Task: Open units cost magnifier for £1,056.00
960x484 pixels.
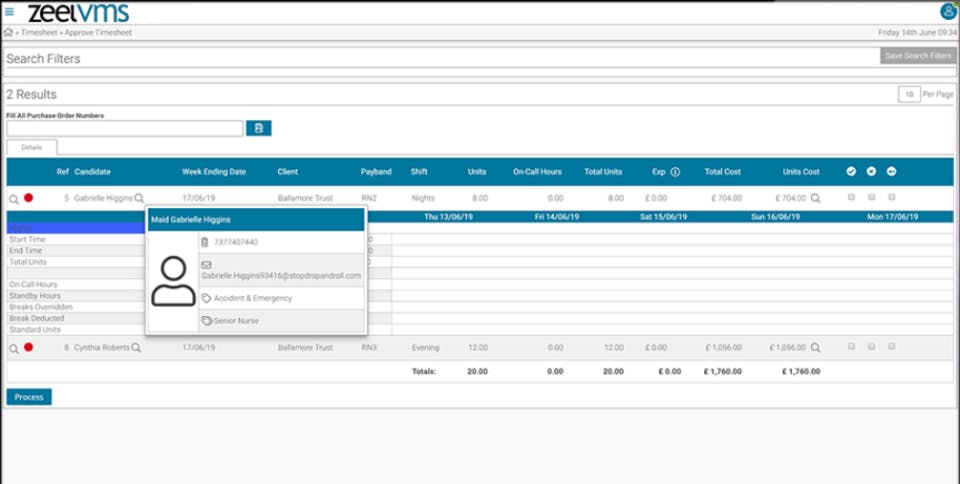Action: coord(816,348)
